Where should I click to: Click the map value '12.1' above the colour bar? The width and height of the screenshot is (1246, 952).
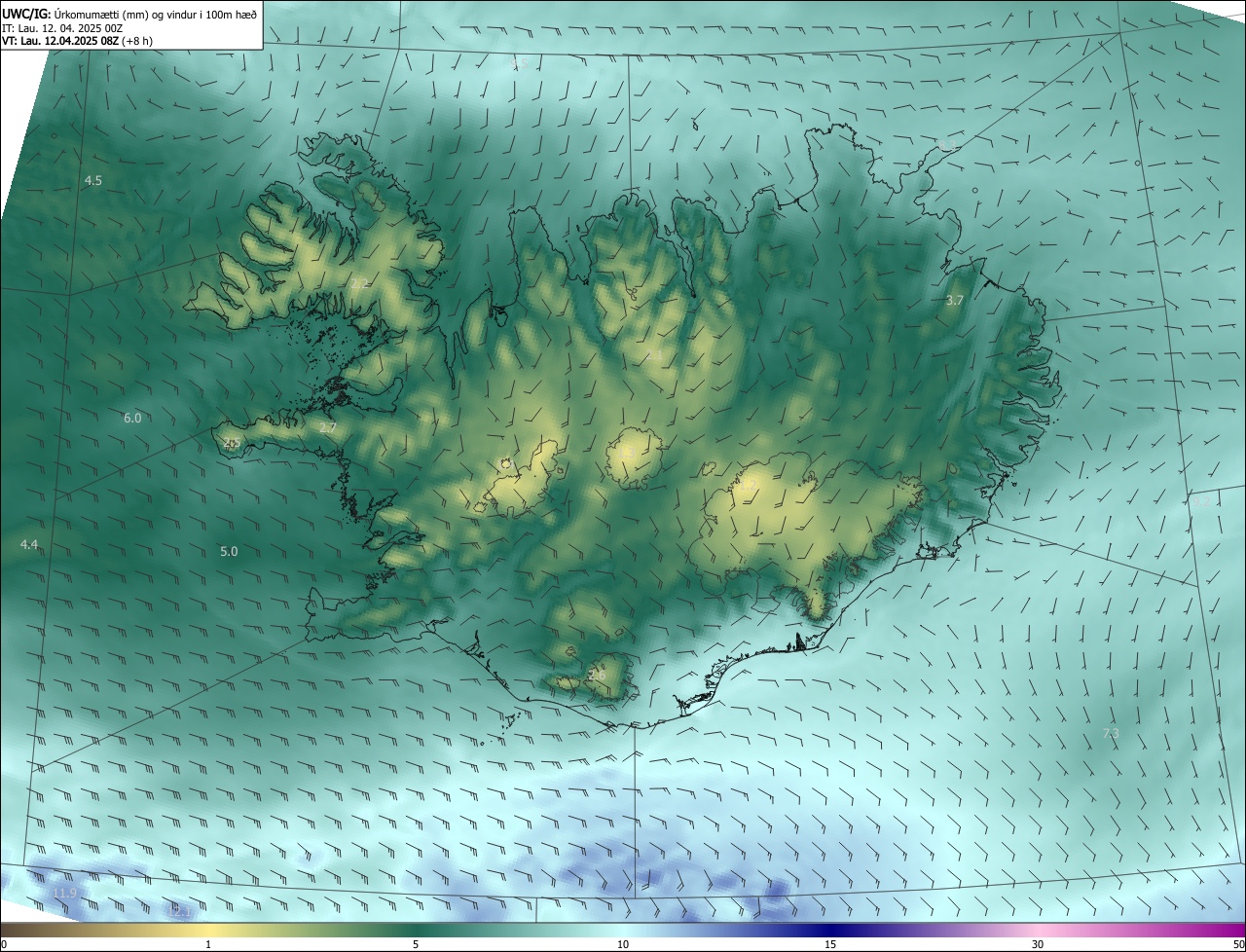coord(180,912)
